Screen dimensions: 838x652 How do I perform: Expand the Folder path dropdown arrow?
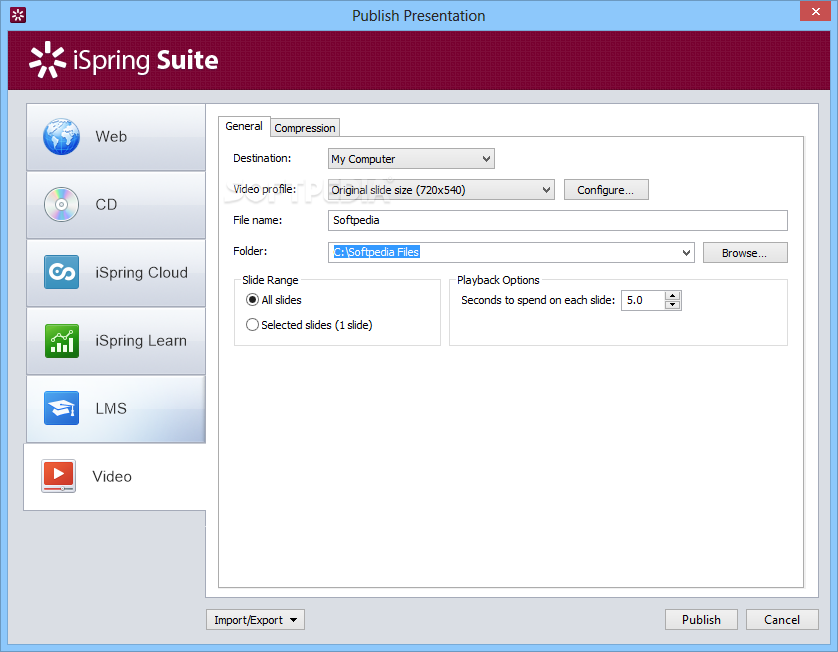(x=686, y=253)
